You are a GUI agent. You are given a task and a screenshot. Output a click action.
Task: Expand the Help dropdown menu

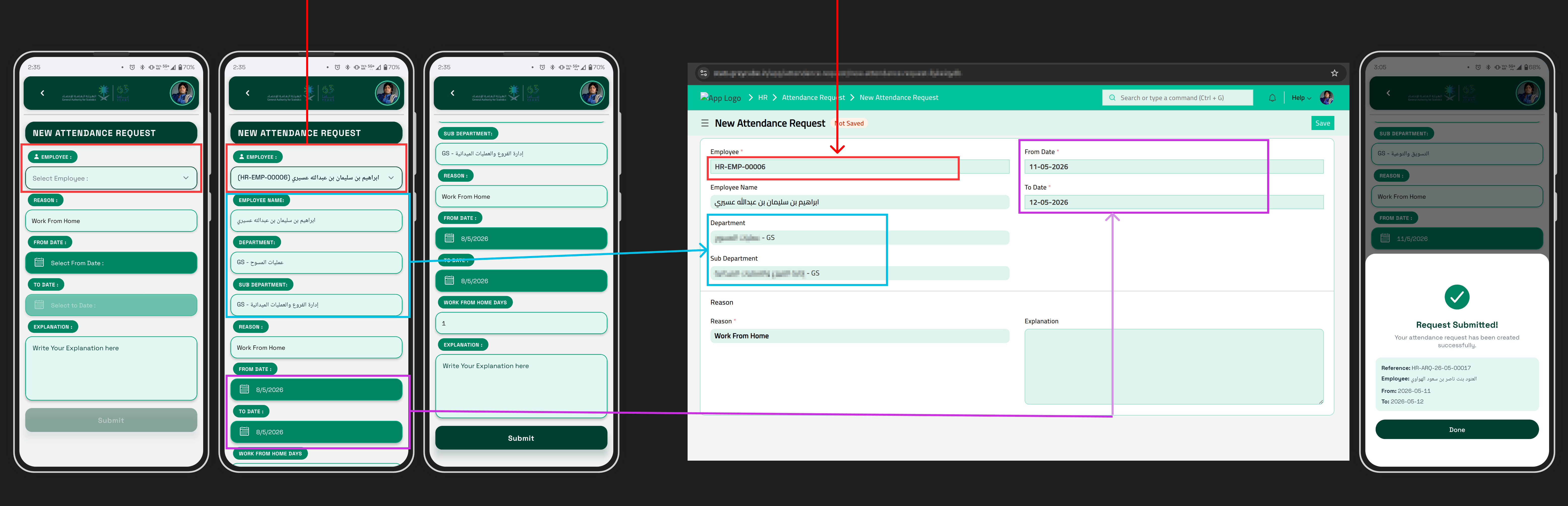[1301, 98]
